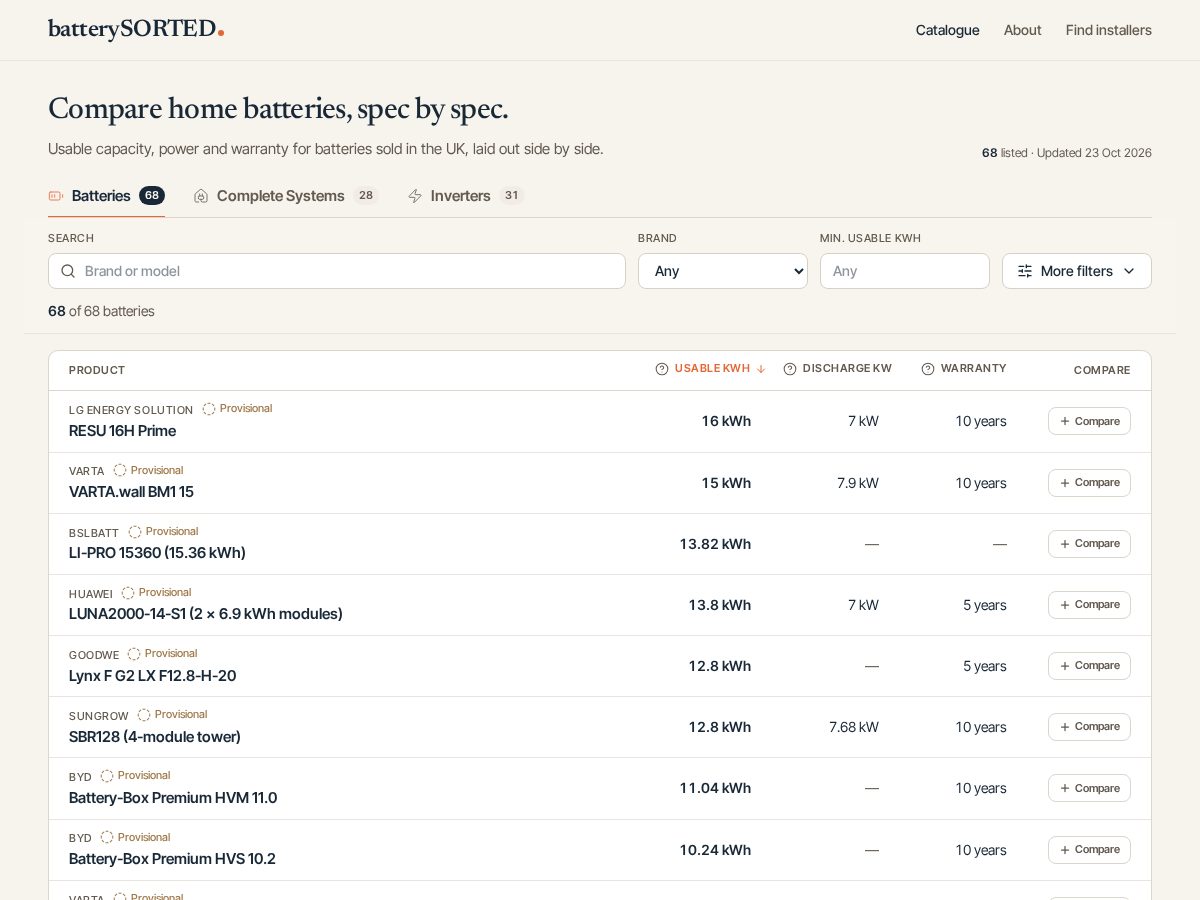
Task: Click the 16 kWh capacity value
Action: (726, 421)
